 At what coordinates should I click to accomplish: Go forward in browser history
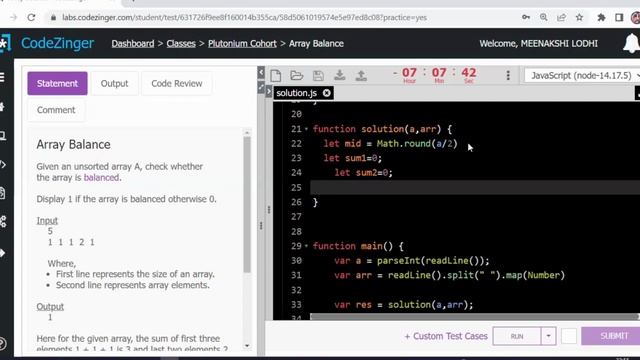tap(13, 18)
